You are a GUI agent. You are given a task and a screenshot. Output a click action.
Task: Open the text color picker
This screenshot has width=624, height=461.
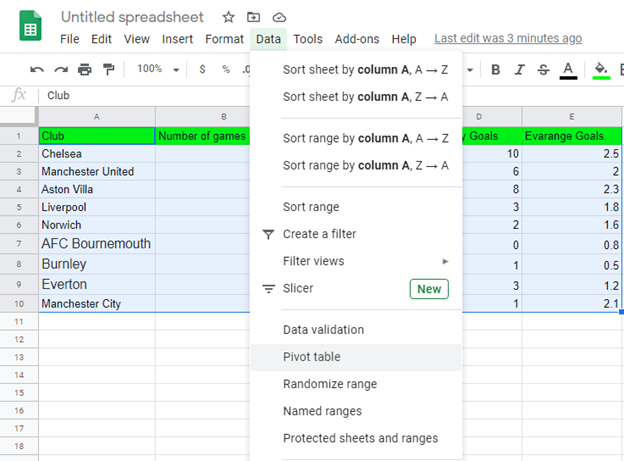568,70
